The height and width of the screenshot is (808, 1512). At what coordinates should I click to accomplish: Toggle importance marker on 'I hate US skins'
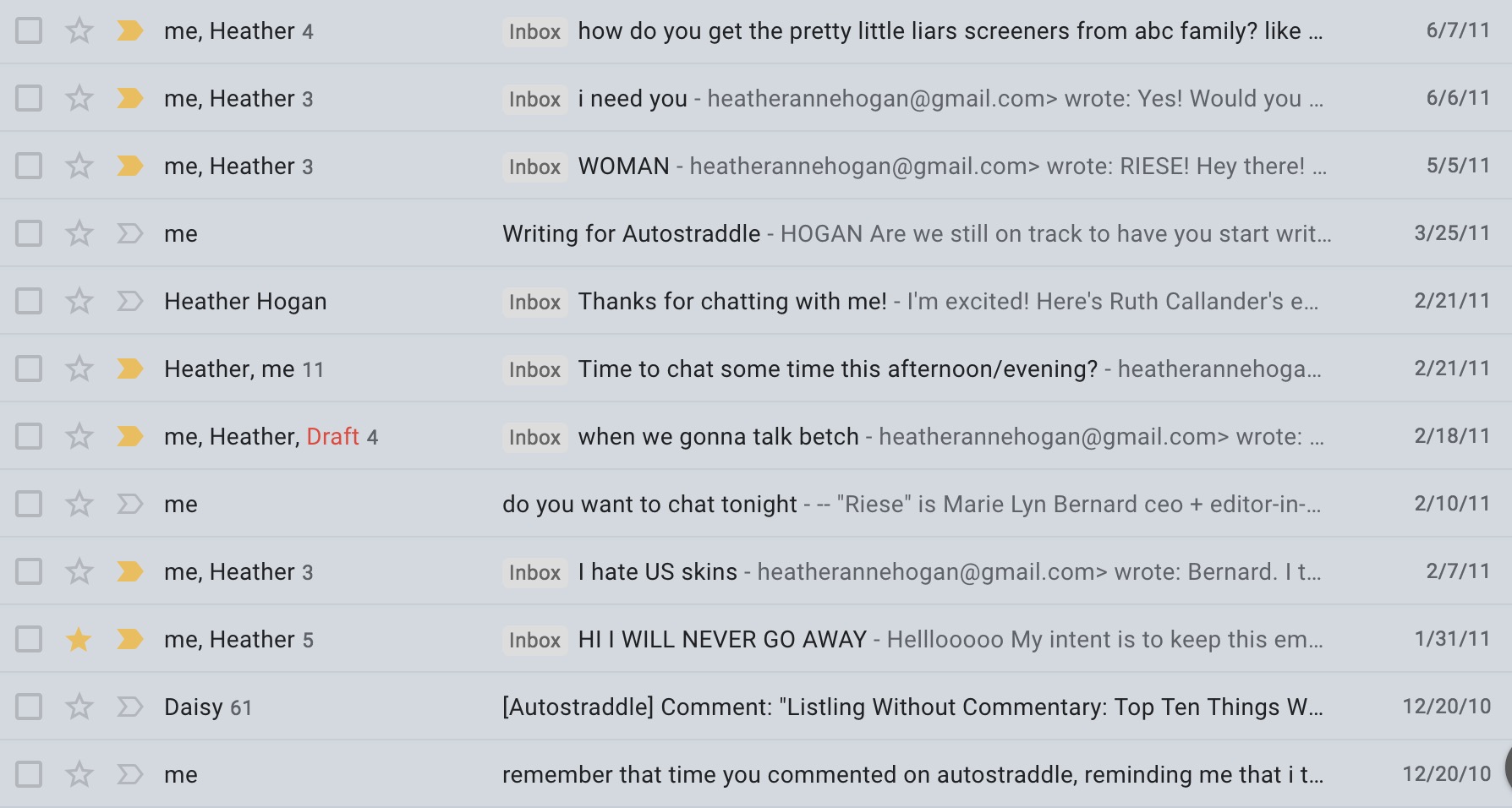(x=129, y=571)
